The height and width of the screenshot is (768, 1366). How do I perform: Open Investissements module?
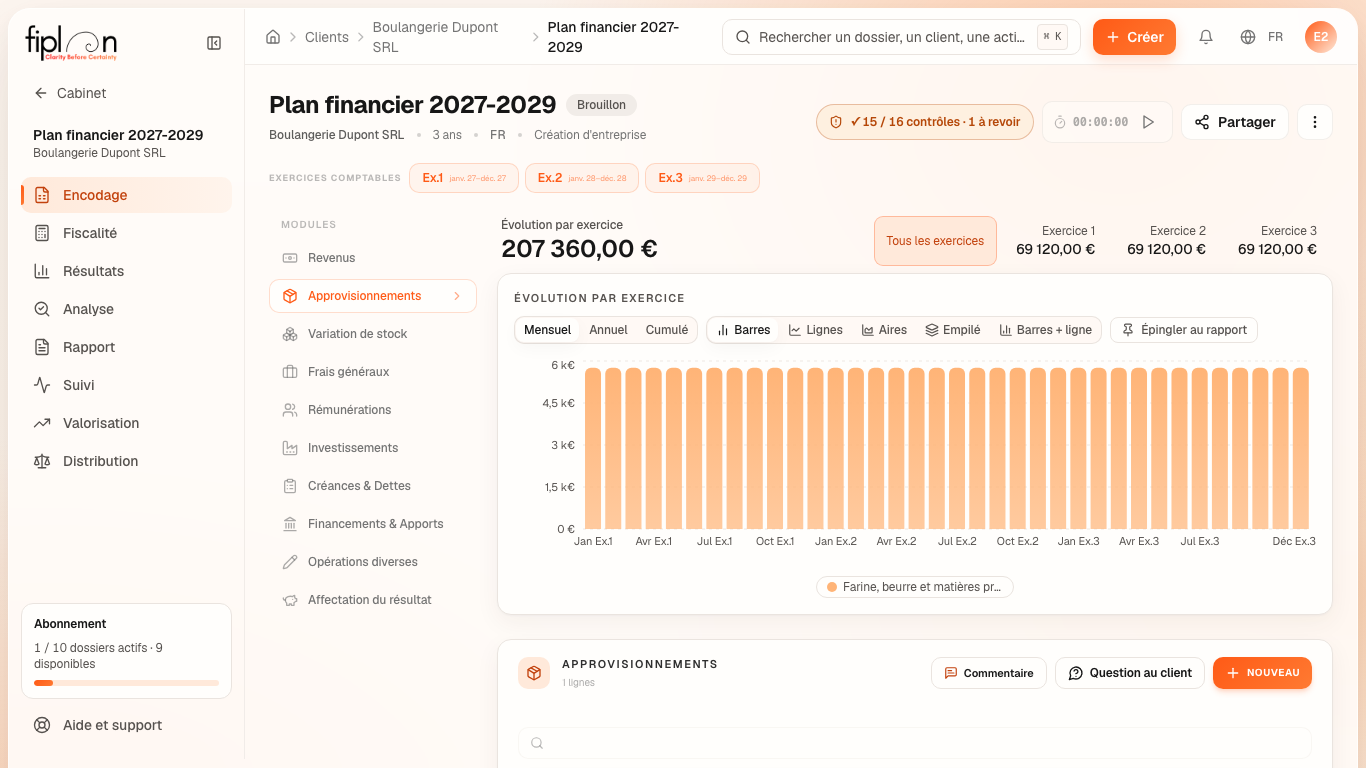[372, 448]
